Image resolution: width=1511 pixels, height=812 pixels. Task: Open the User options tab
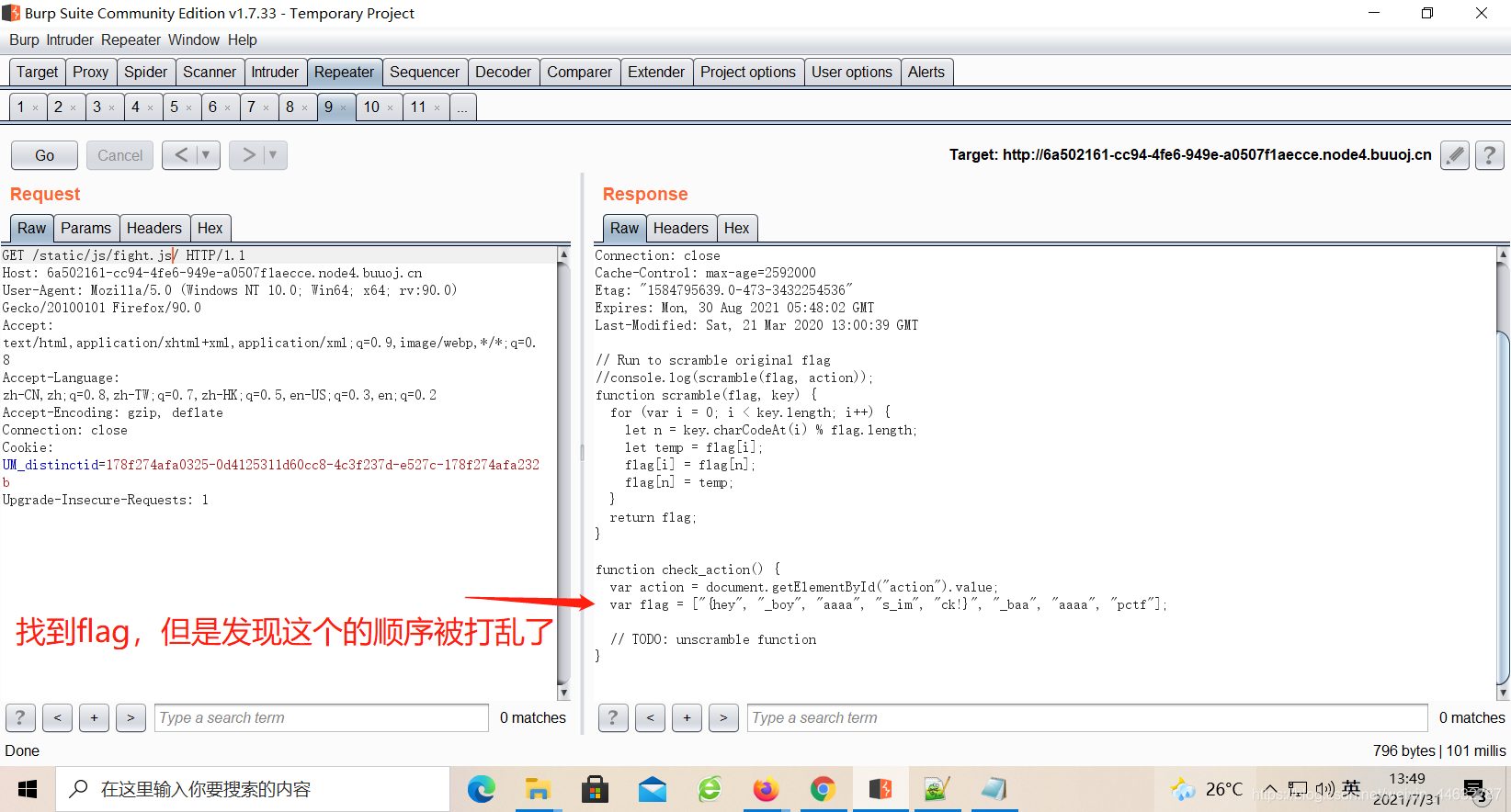pyautogui.click(x=852, y=72)
